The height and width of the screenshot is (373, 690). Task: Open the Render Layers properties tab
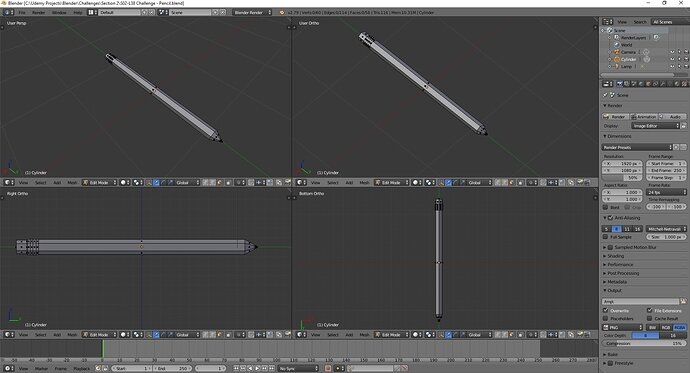(627, 84)
